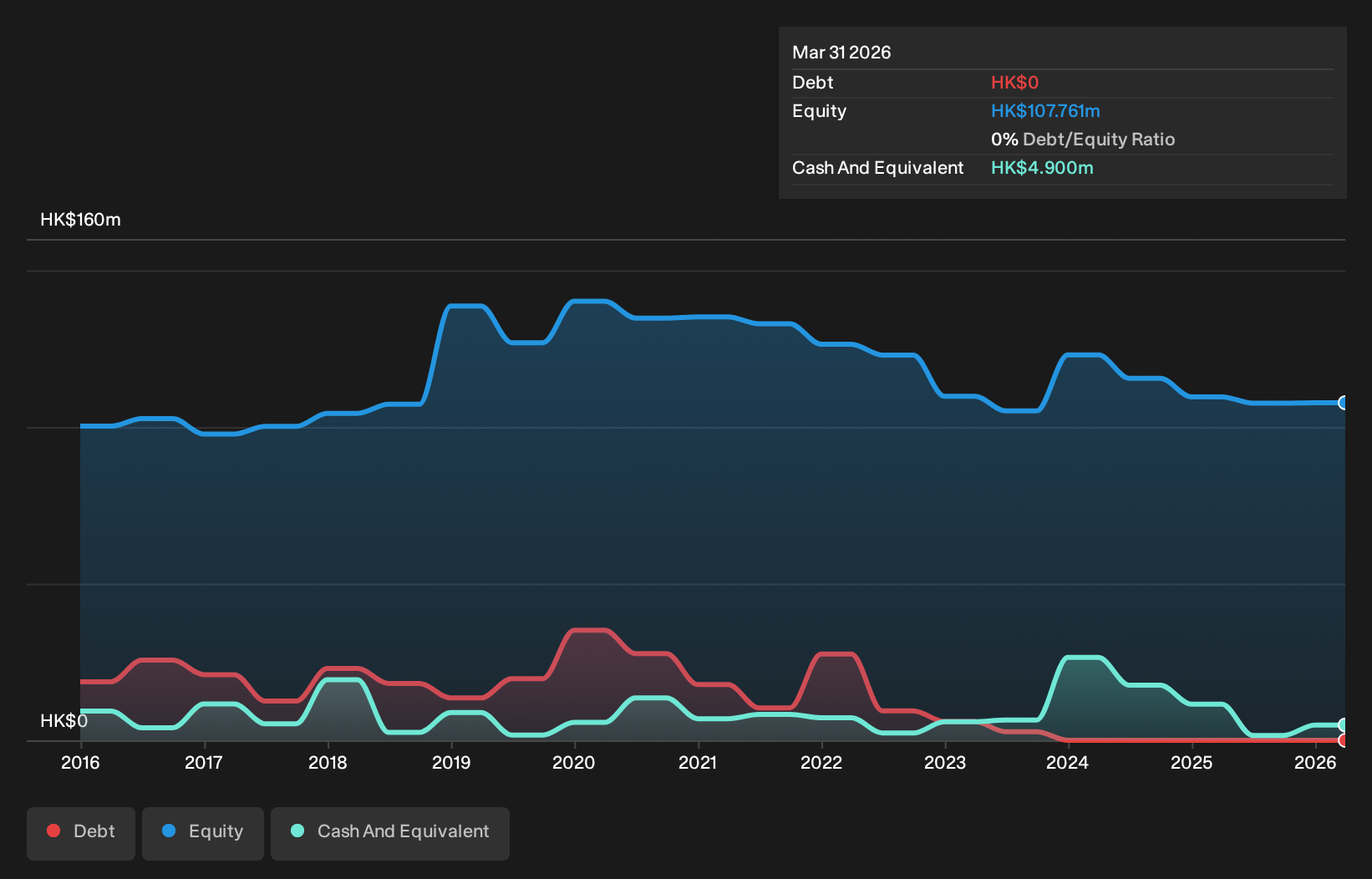
Task: Click the HK$107.761m Equity value
Action: point(1045,111)
